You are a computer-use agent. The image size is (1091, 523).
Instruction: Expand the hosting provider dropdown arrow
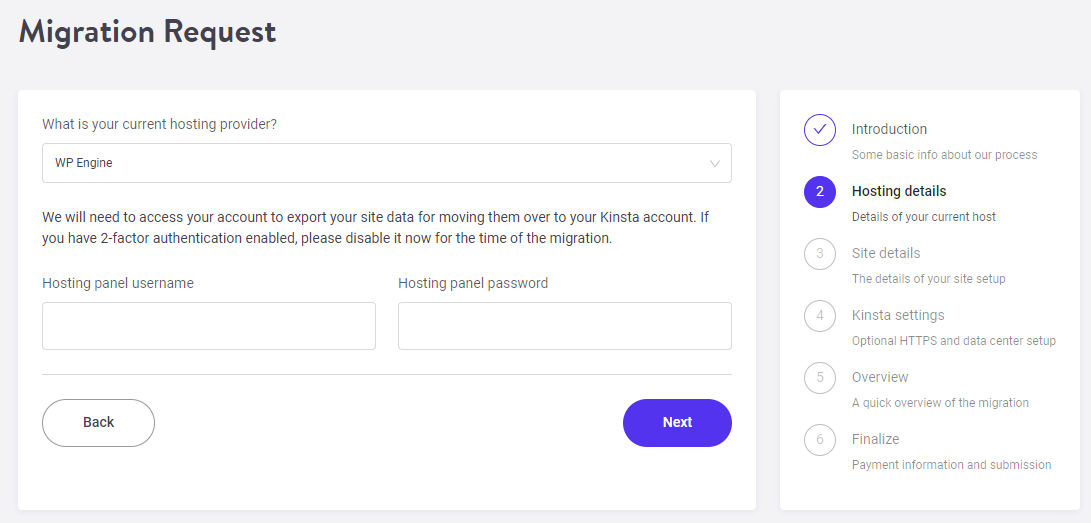pyautogui.click(x=715, y=163)
